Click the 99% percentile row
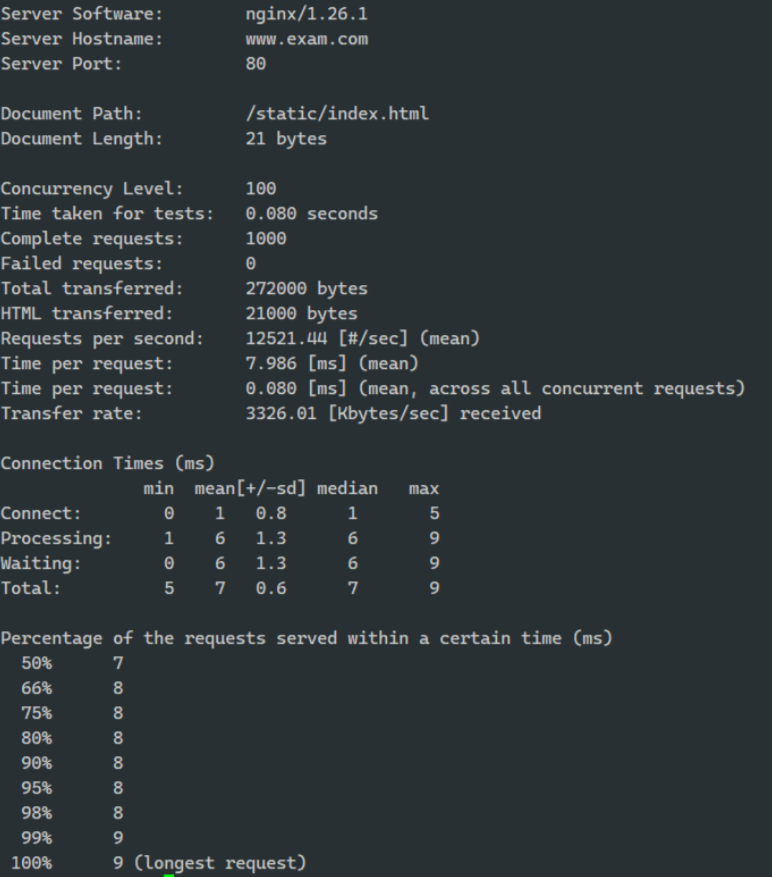Image resolution: width=772 pixels, height=877 pixels. 72,838
